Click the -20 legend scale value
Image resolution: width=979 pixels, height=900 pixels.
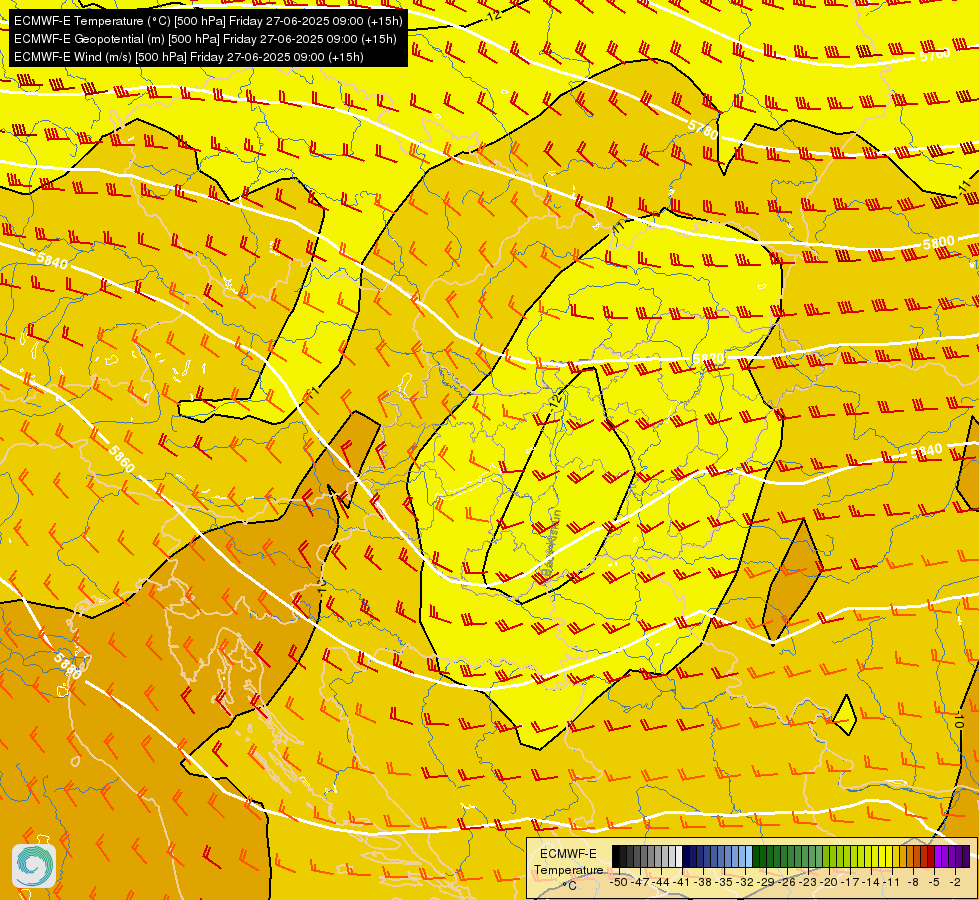coord(829,883)
